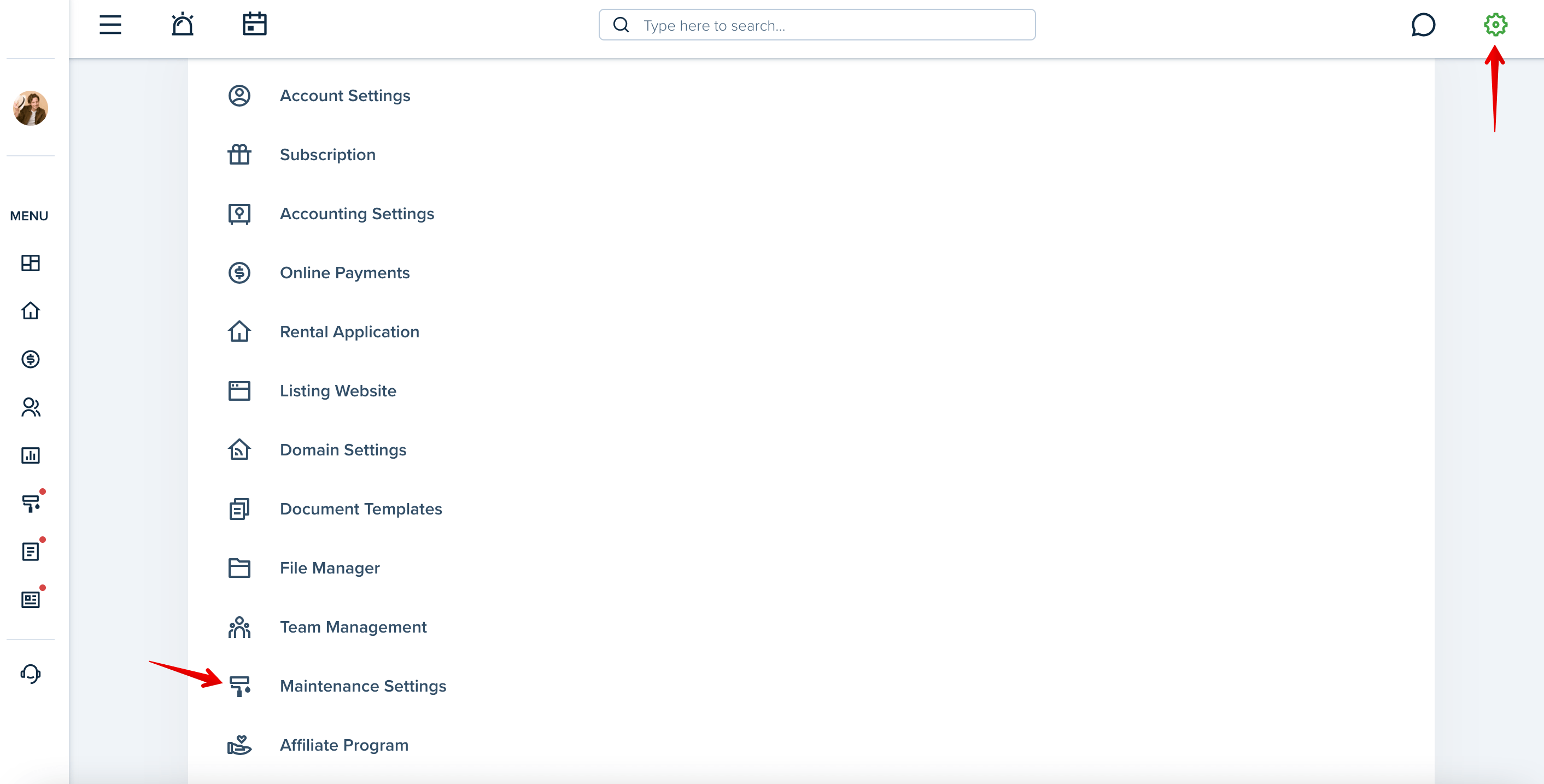
Task: Click the File Manager folder icon
Action: (x=239, y=568)
